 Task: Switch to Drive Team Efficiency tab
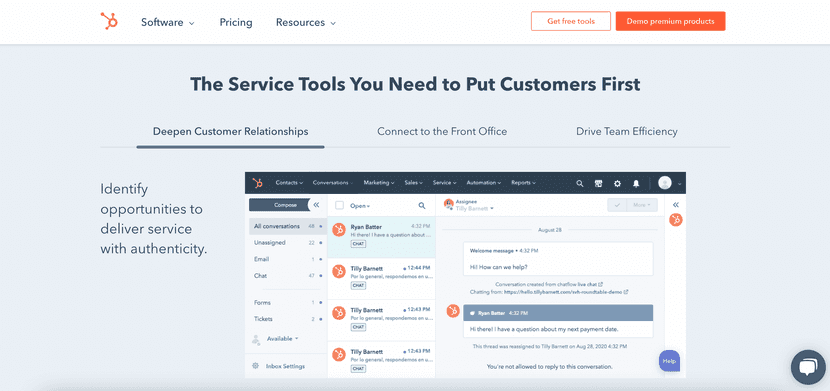point(627,131)
